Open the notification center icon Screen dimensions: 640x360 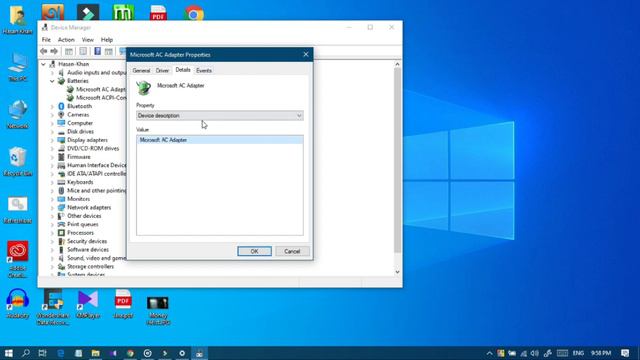click(x=625, y=353)
